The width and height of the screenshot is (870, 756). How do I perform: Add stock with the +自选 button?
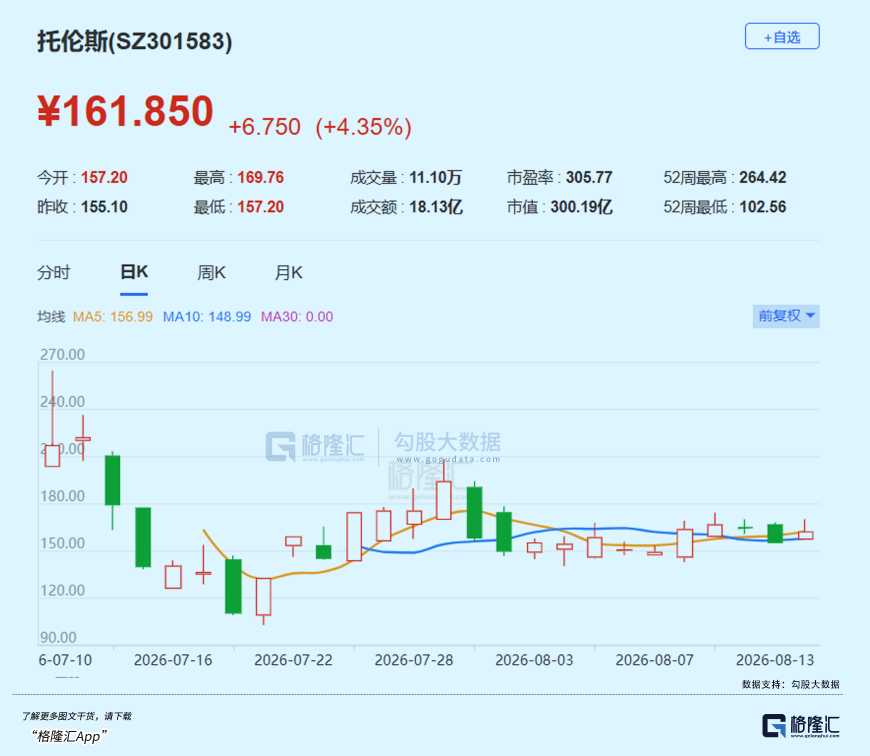pyautogui.click(x=782, y=37)
